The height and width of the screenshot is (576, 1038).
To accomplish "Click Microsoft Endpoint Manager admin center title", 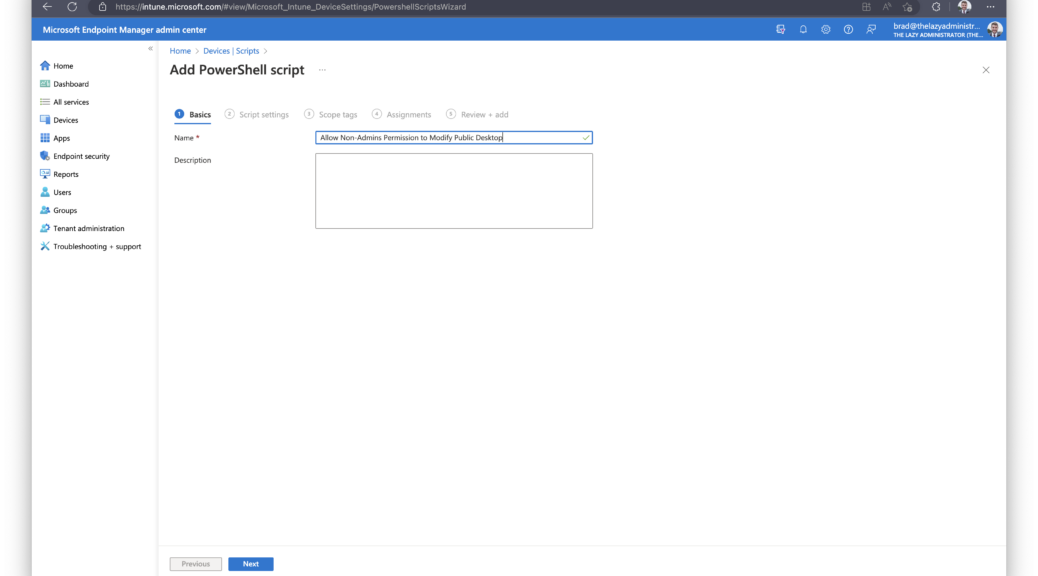I will pos(124,30).
